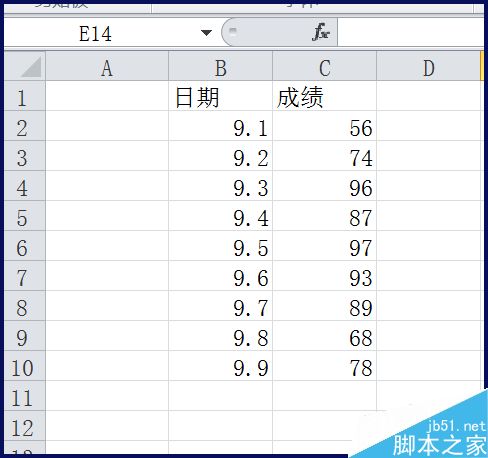
Task: Click the Insert Function fx icon
Action: tap(321, 32)
